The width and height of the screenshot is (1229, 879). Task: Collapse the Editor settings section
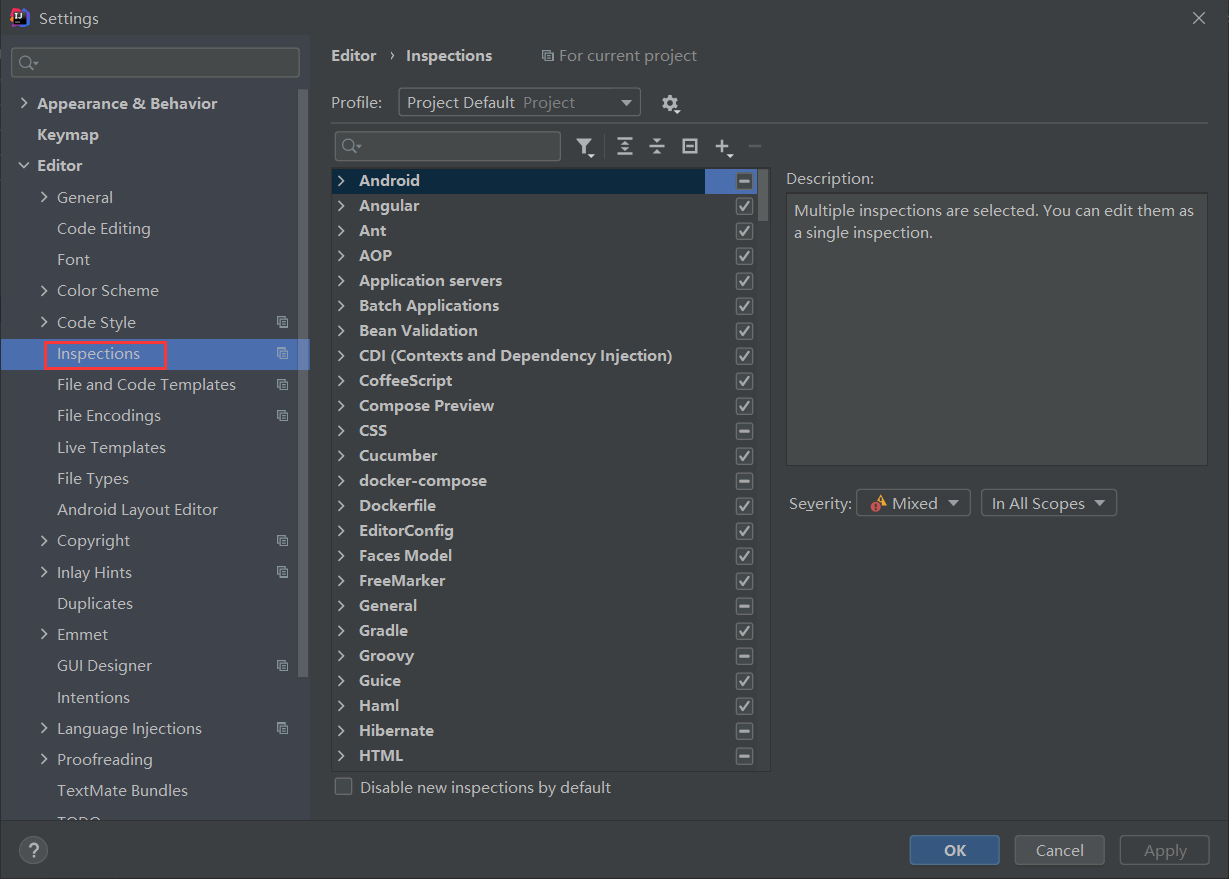(x=24, y=165)
